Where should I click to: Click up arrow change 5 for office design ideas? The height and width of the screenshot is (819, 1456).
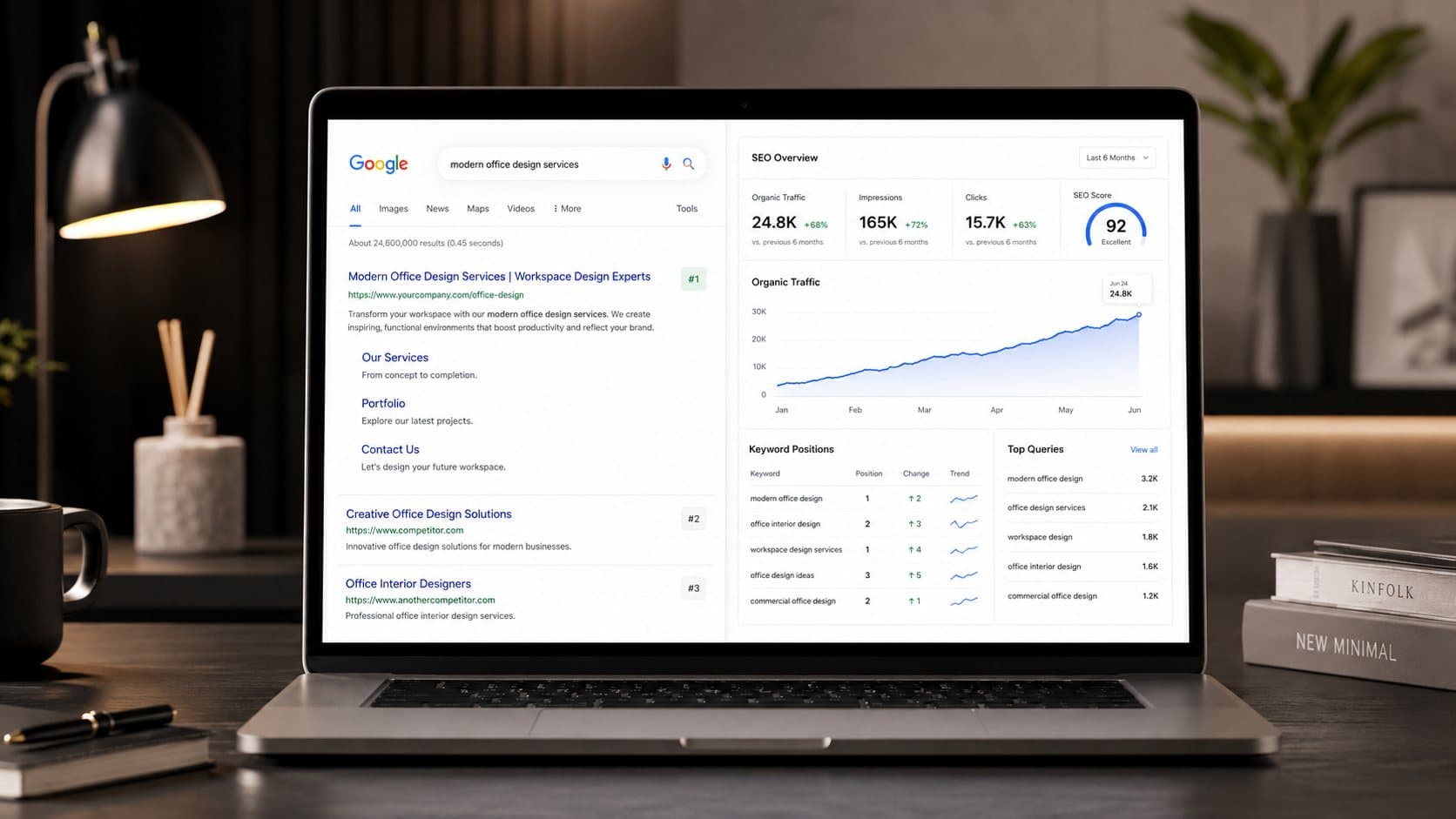(x=914, y=575)
